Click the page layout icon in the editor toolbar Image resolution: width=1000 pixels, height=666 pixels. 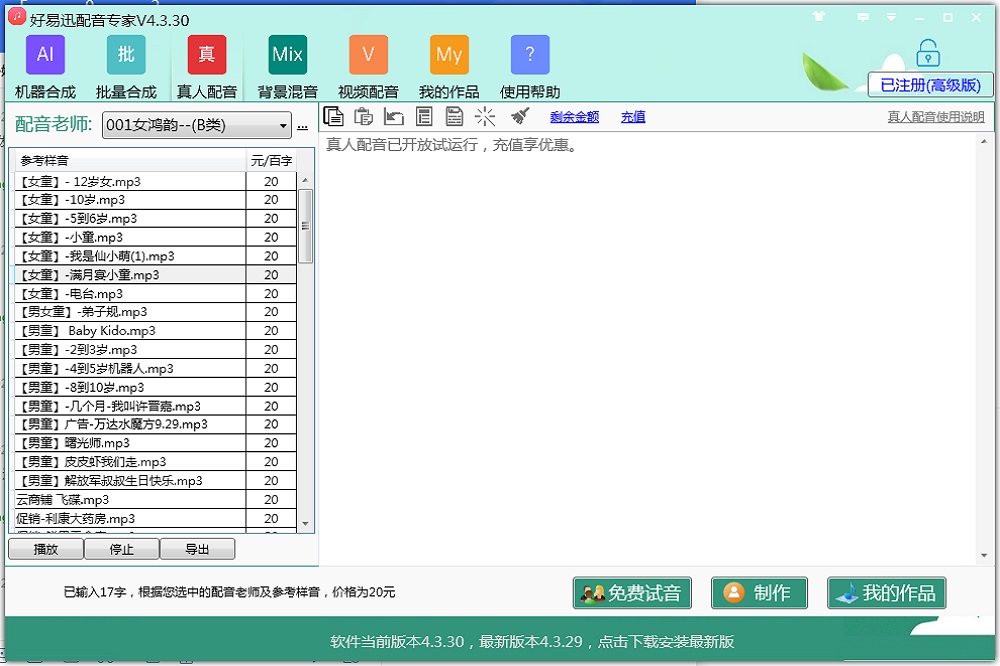424,116
